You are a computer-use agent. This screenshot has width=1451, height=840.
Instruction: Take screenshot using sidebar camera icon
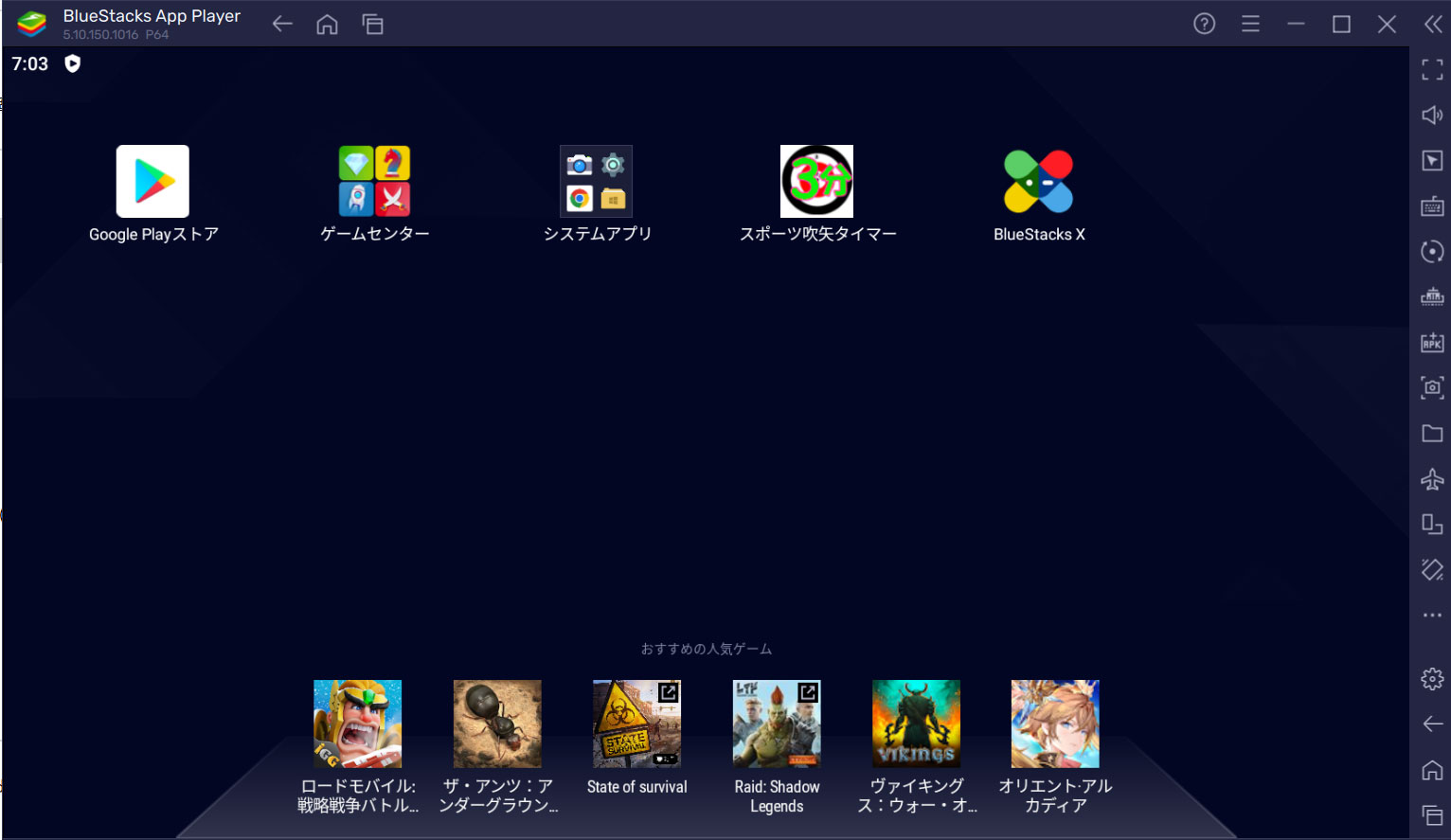point(1432,387)
